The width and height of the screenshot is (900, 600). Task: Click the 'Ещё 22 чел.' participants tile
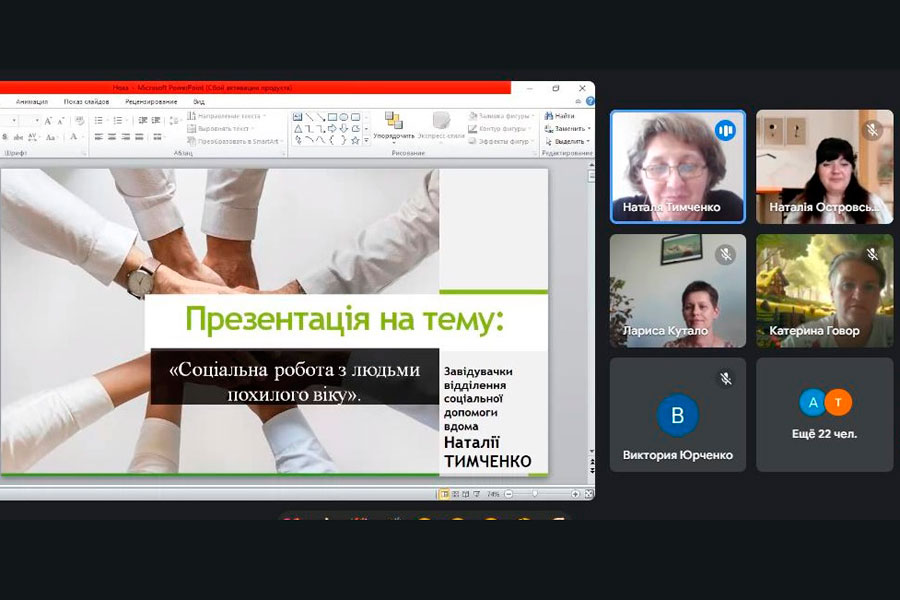pos(824,415)
